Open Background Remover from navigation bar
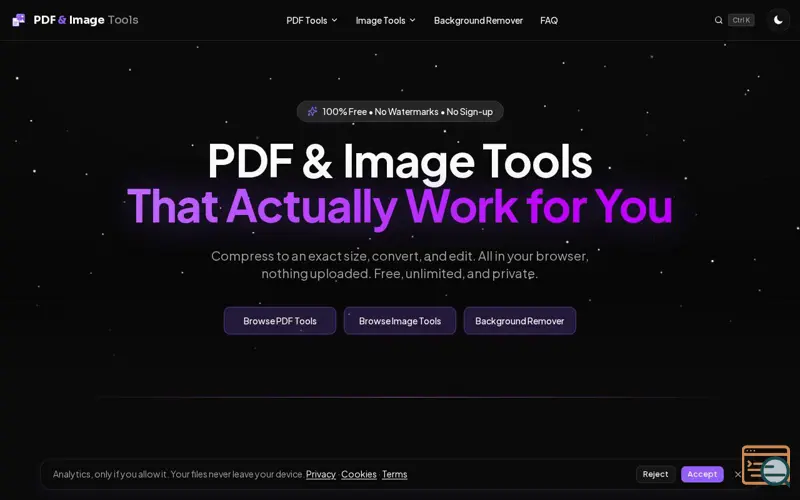800x500 pixels. [478, 20]
